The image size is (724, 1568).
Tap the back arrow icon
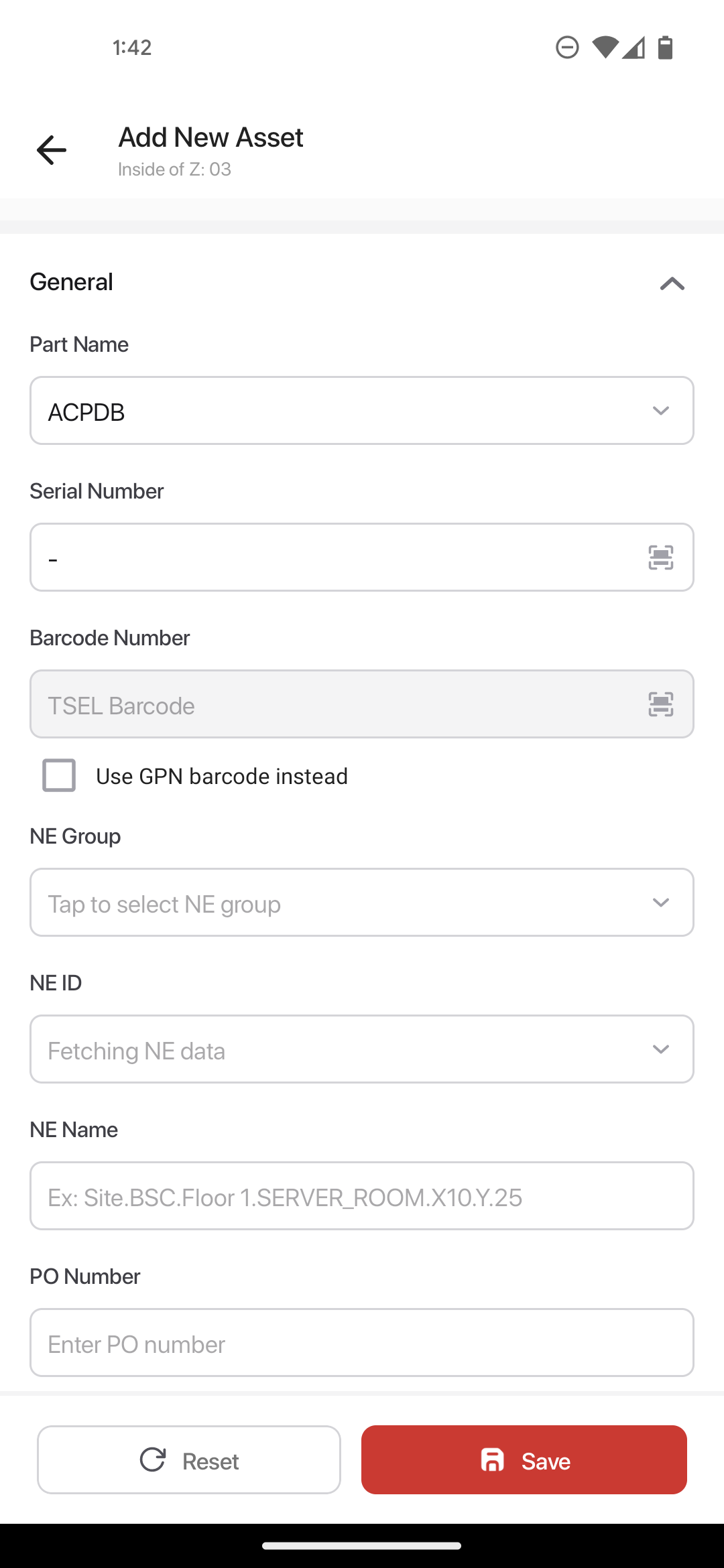(x=52, y=149)
